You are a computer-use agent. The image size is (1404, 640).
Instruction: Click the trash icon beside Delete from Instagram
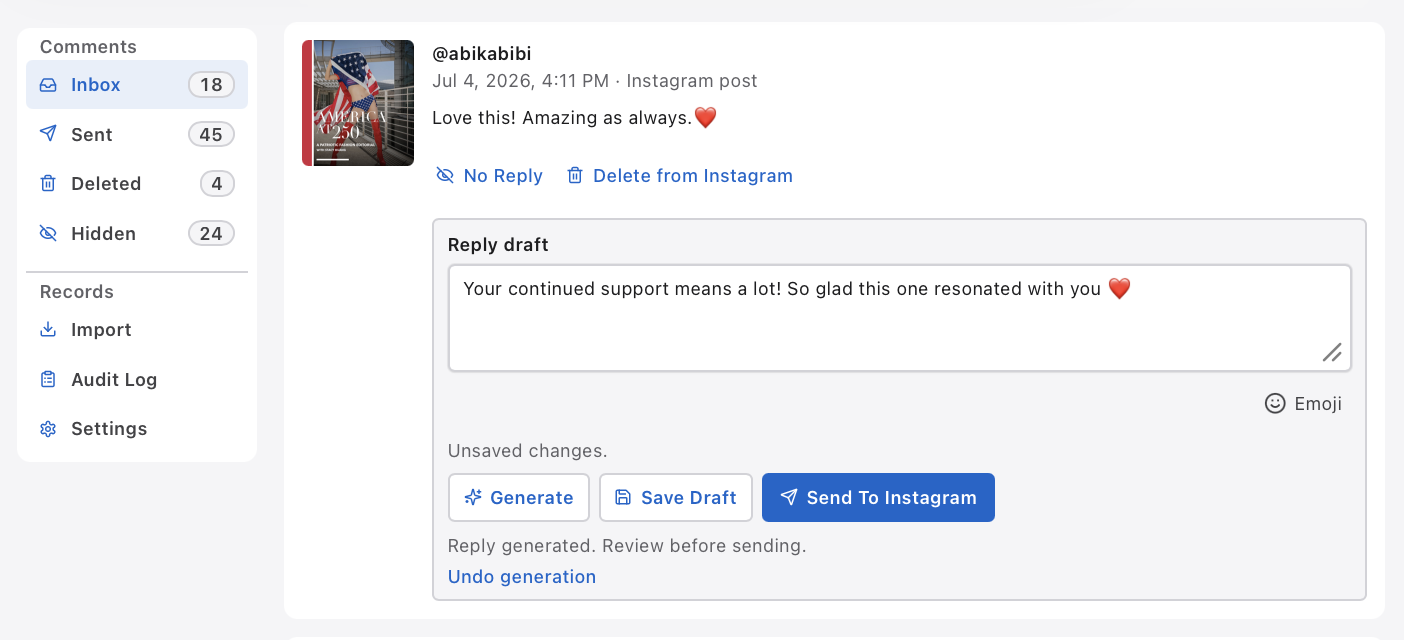(x=575, y=176)
